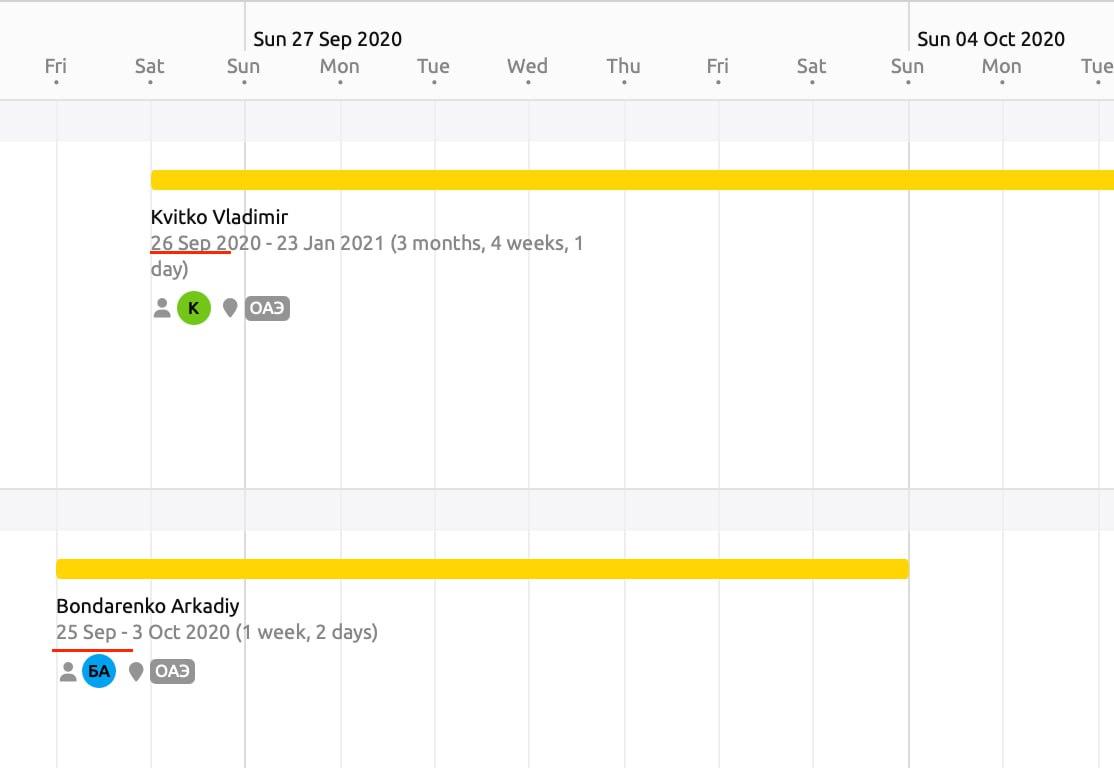1114x768 pixels.
Task: Click the person icon in Kvitko Vladimir's task
Action: (x=162, y=308)
